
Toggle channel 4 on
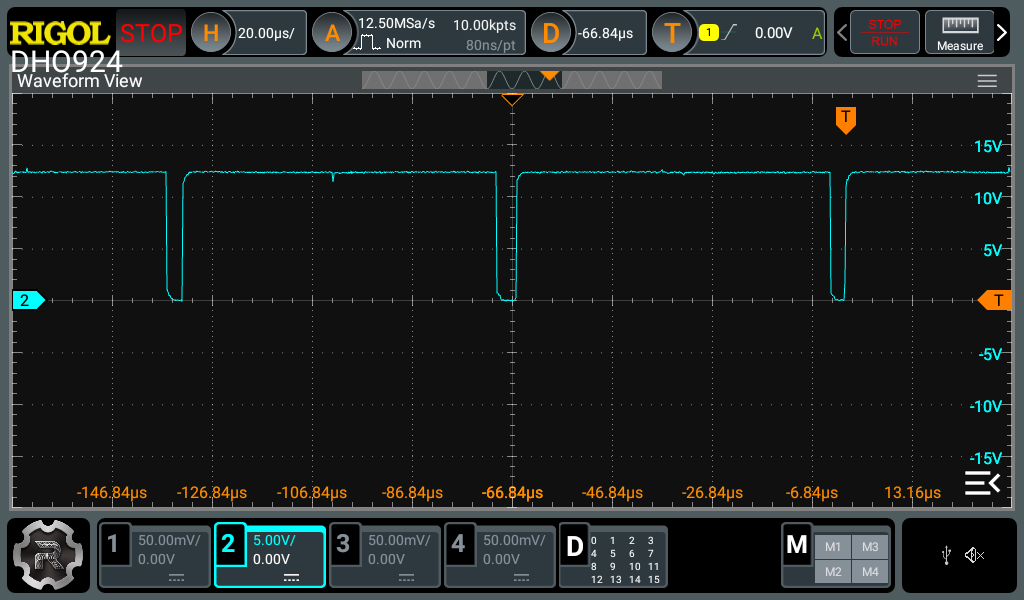[x=499, y=556]
